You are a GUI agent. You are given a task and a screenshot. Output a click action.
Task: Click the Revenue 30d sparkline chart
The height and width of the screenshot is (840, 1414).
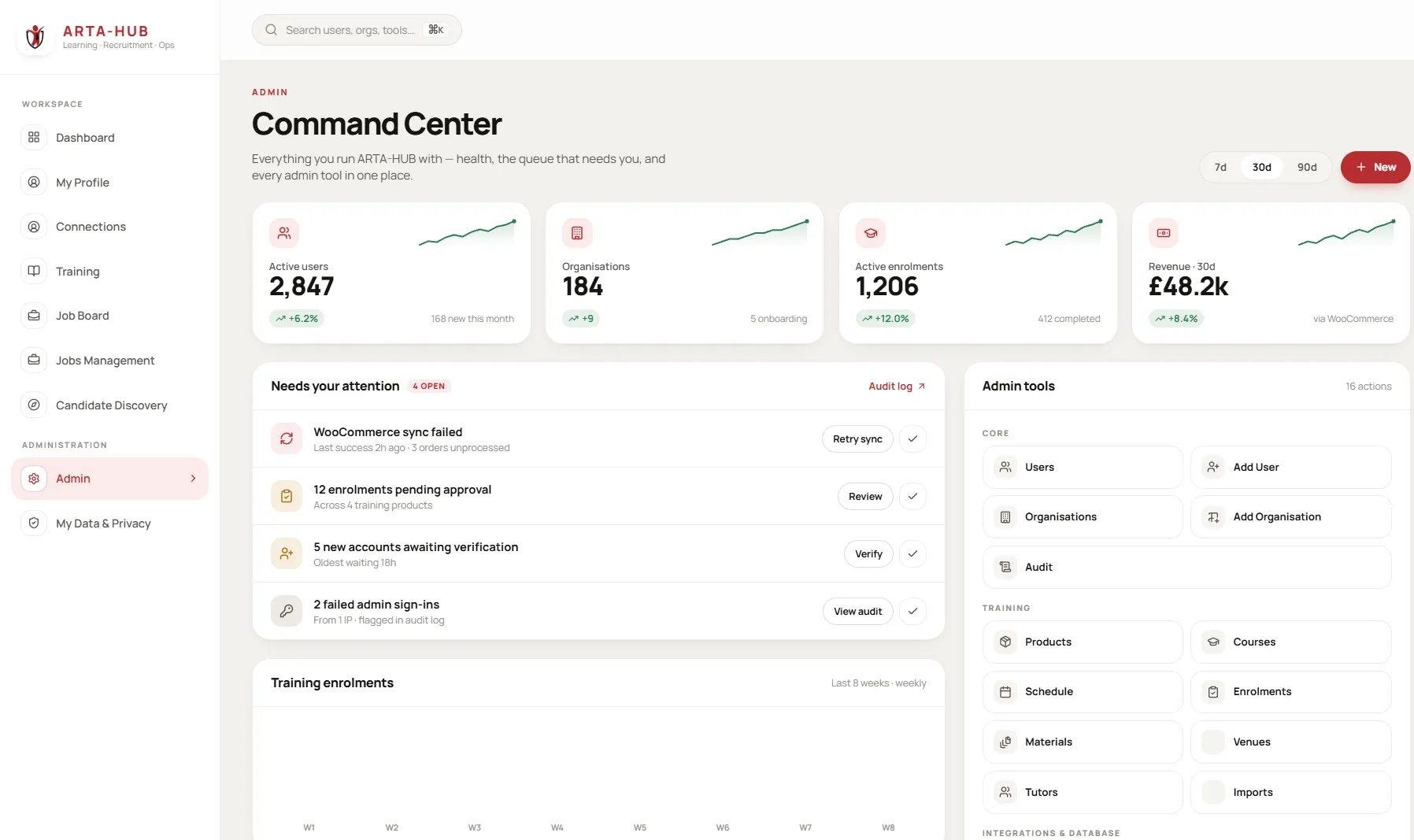[x=1347, y=233]
